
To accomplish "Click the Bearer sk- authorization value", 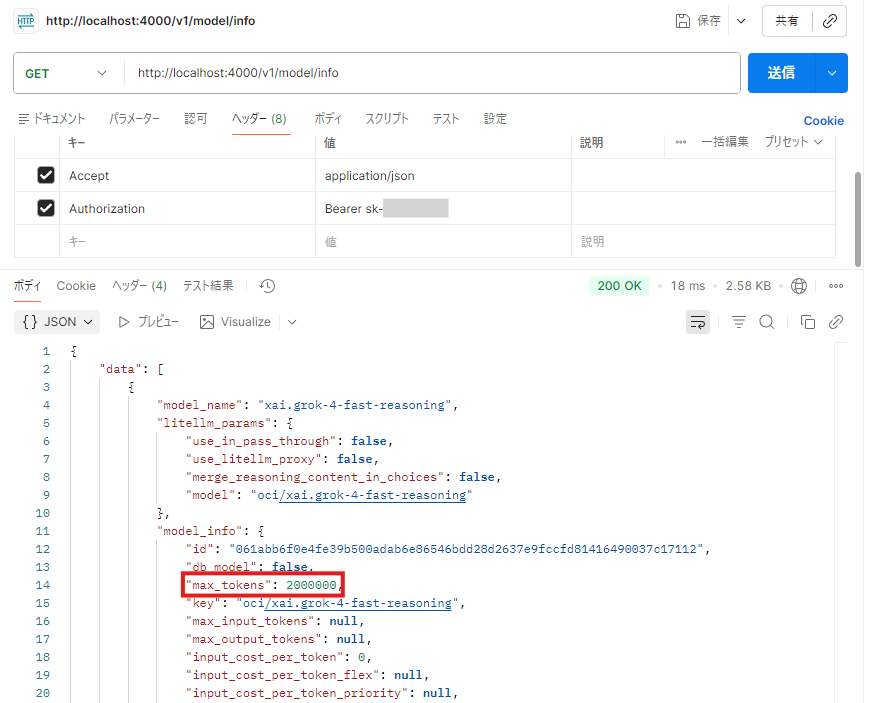I will [x=443, y=209].
